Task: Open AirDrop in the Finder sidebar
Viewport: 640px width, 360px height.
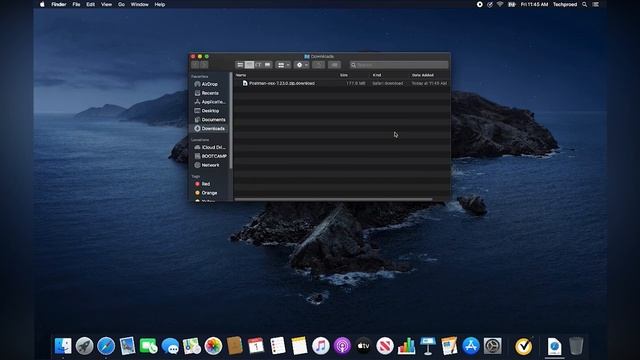Action: point(209,84)
